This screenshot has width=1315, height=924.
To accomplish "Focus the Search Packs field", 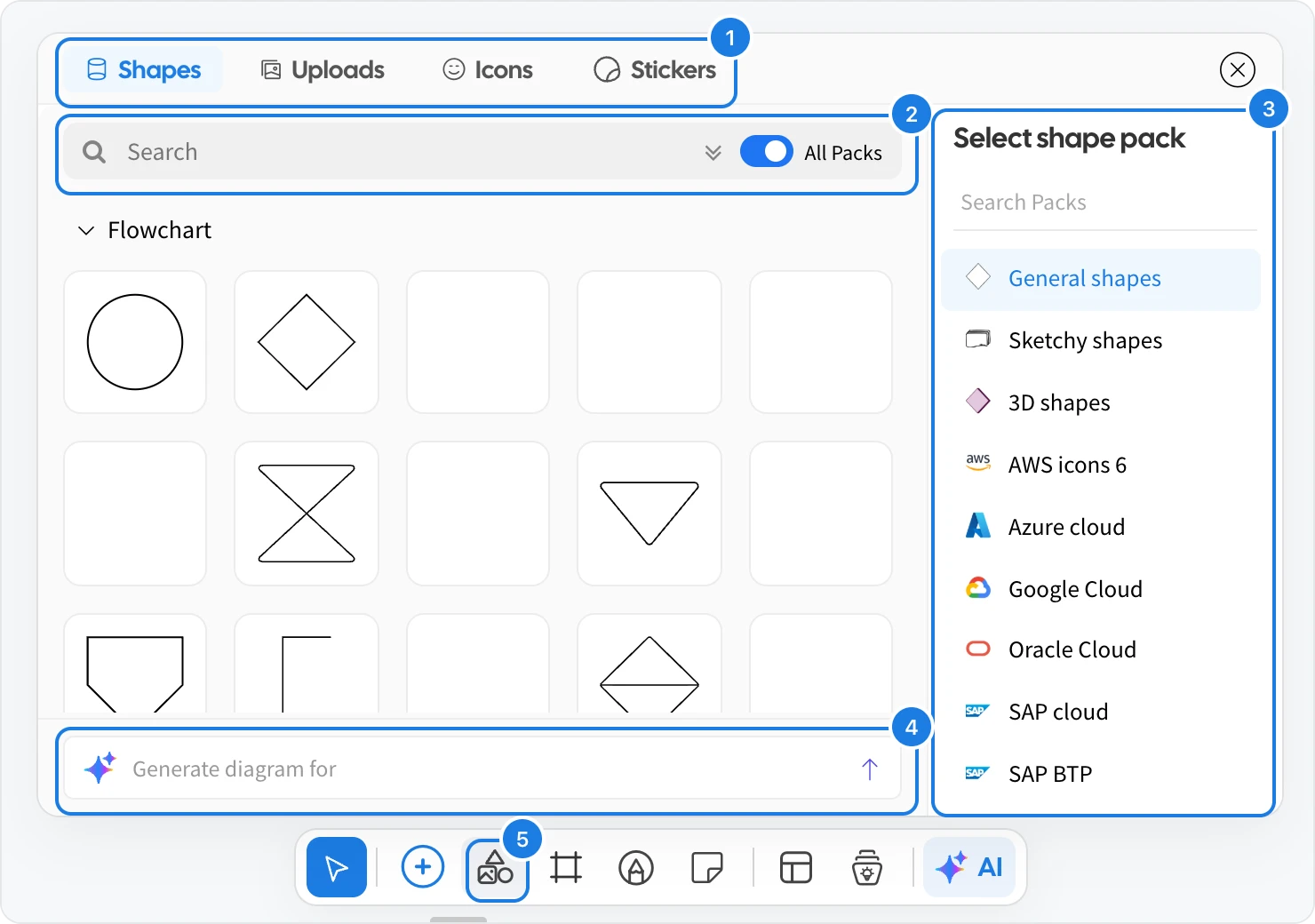I will point(1105,203).
